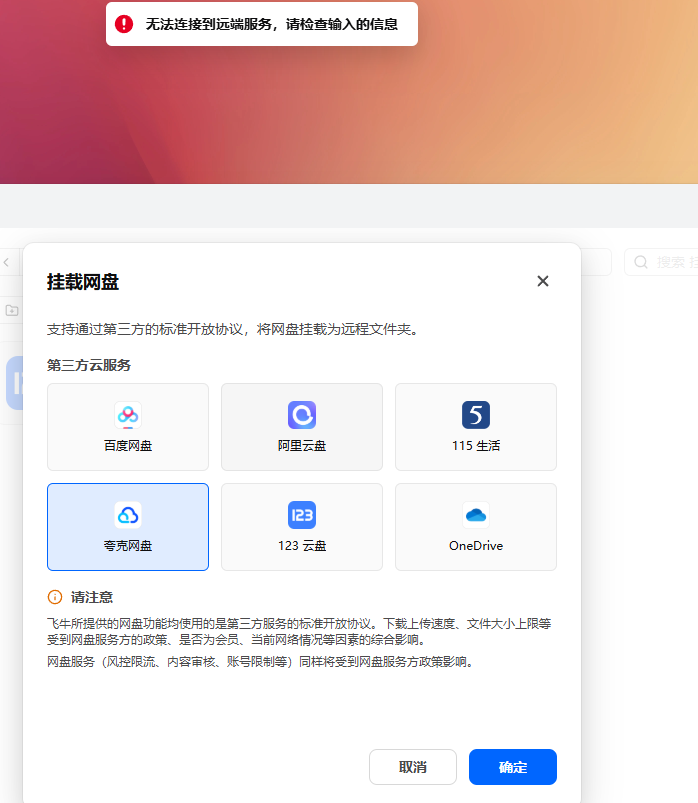
Task: Click the 挂载网盘 dialog title
Action: pos(83,282)
